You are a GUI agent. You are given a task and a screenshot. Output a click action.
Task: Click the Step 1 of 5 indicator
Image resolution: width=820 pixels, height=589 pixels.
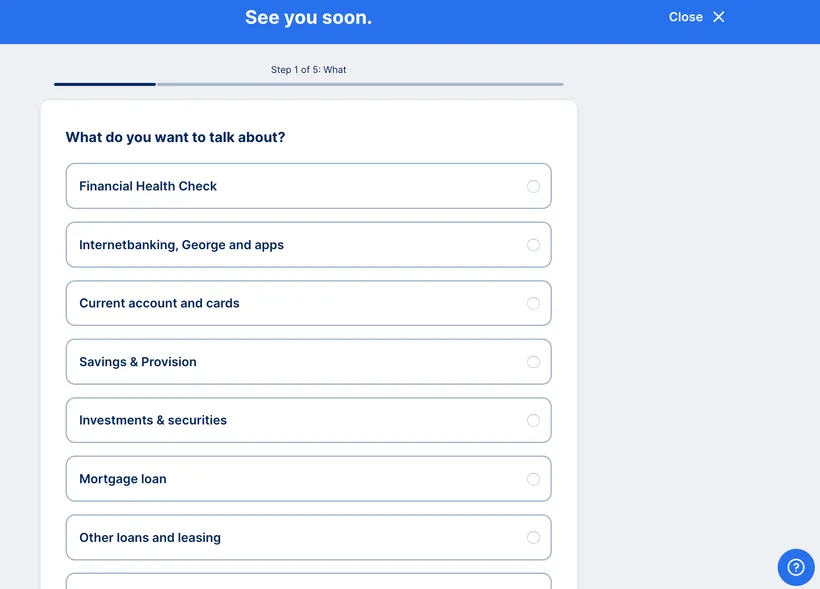(308, 69)
